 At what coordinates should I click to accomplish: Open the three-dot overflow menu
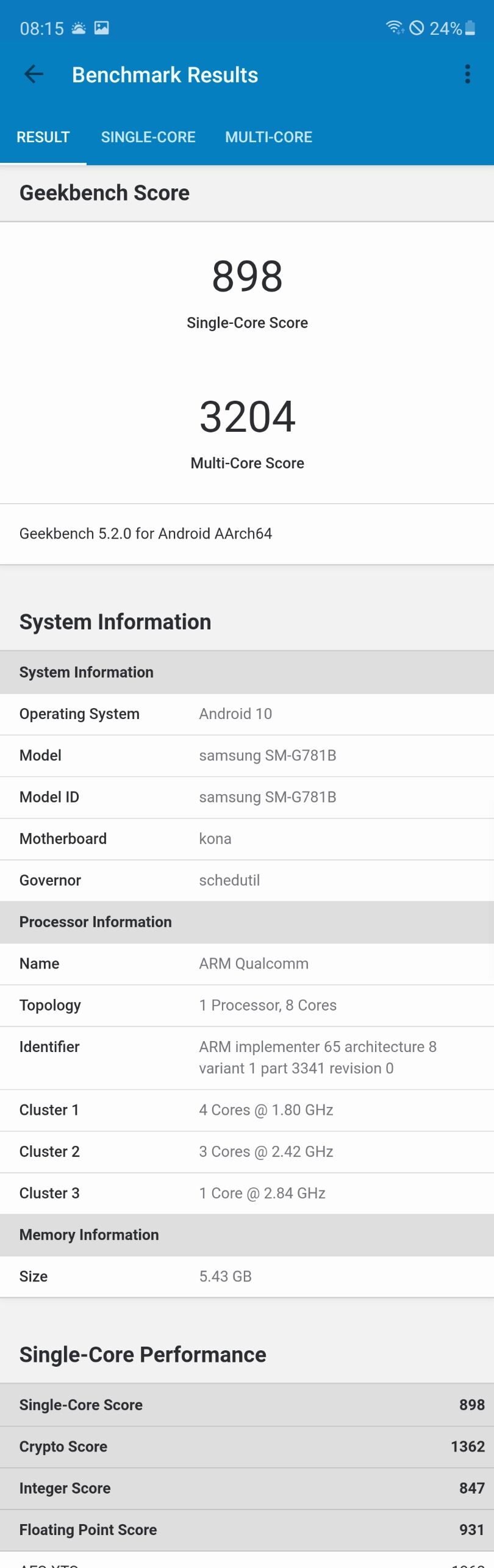(468, 74)
